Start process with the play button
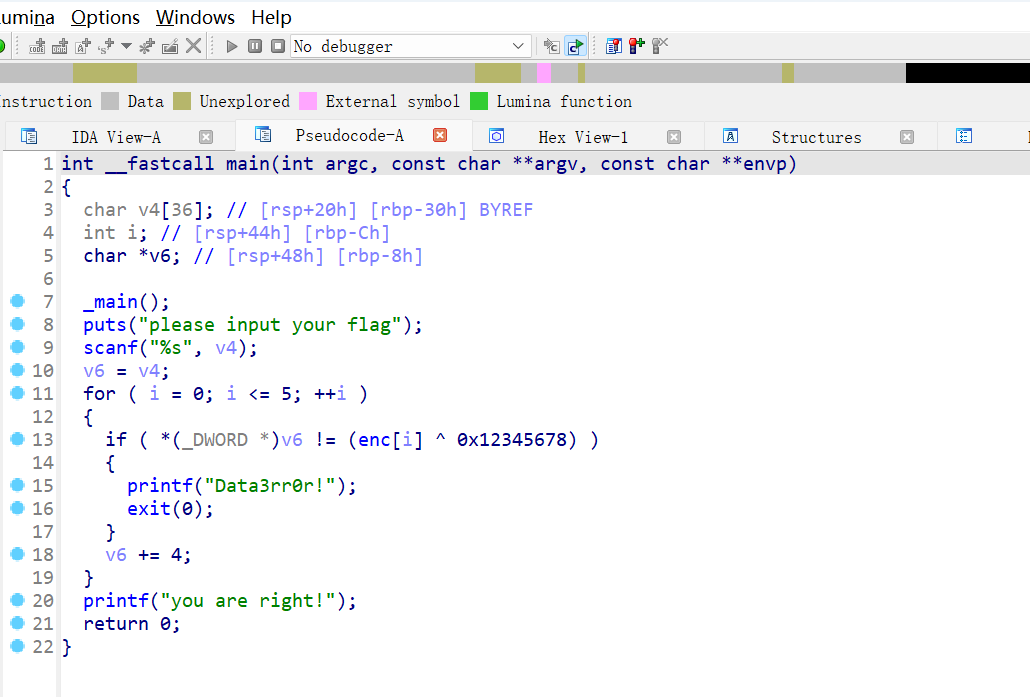 click(x=232, y=46)
